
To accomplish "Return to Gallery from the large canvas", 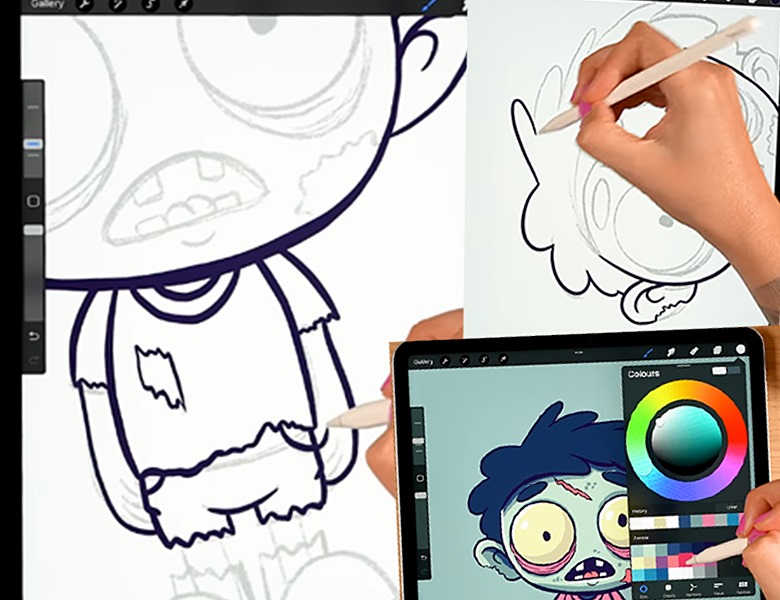I will [x=47, y=5].
